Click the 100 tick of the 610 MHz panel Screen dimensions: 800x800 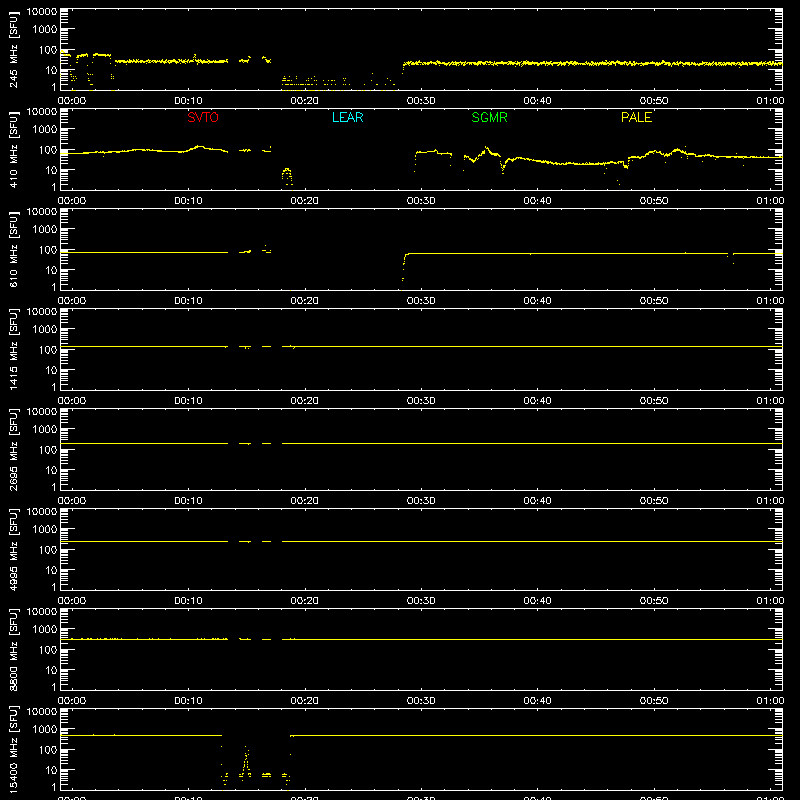click(x=49, y=250)
